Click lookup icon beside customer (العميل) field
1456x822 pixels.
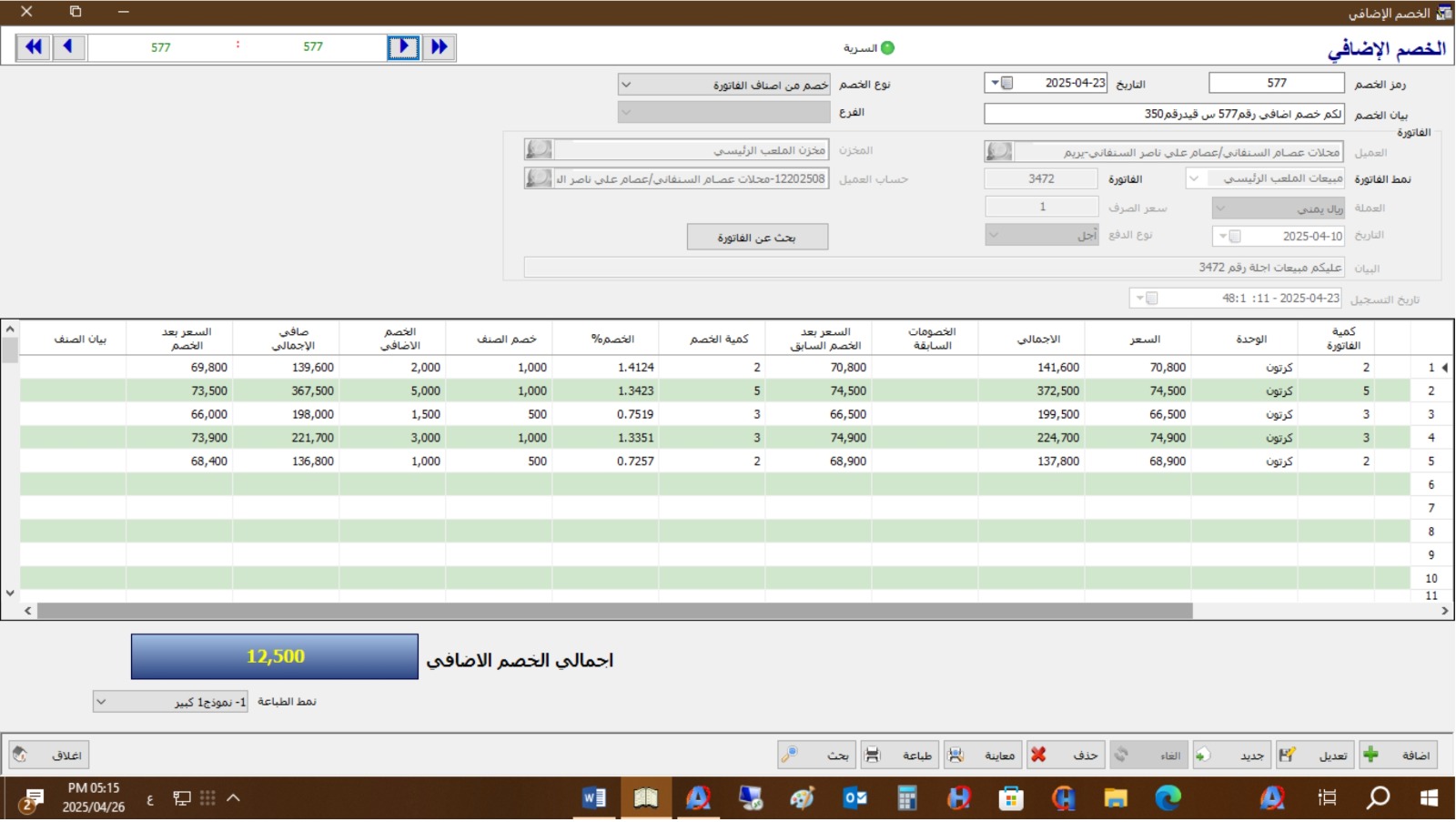pyautogui.click(x=999, y=152)
